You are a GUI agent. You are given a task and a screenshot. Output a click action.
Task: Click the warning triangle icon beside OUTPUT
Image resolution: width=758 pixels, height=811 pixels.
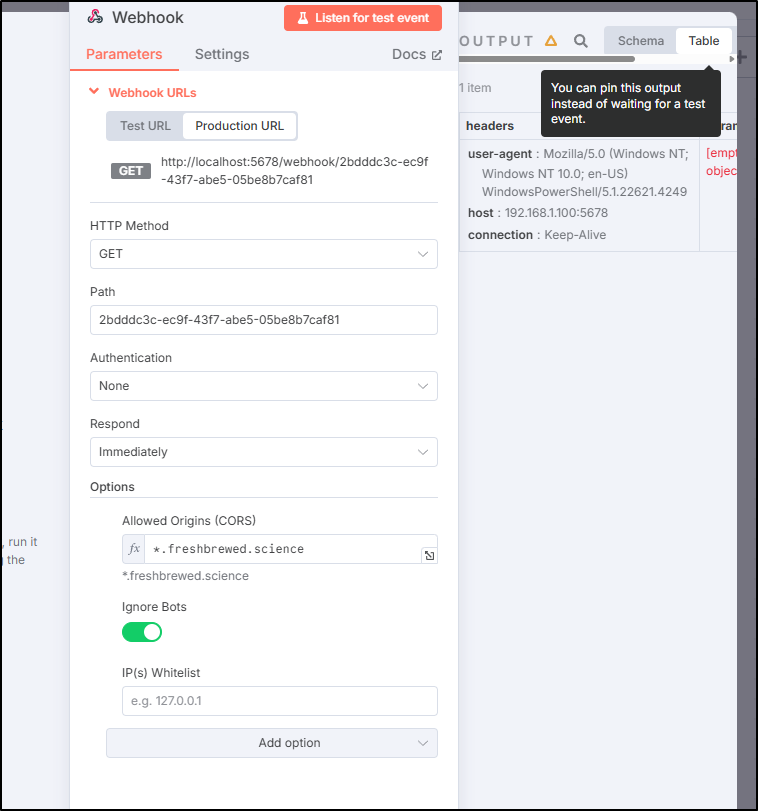point(551,41)
